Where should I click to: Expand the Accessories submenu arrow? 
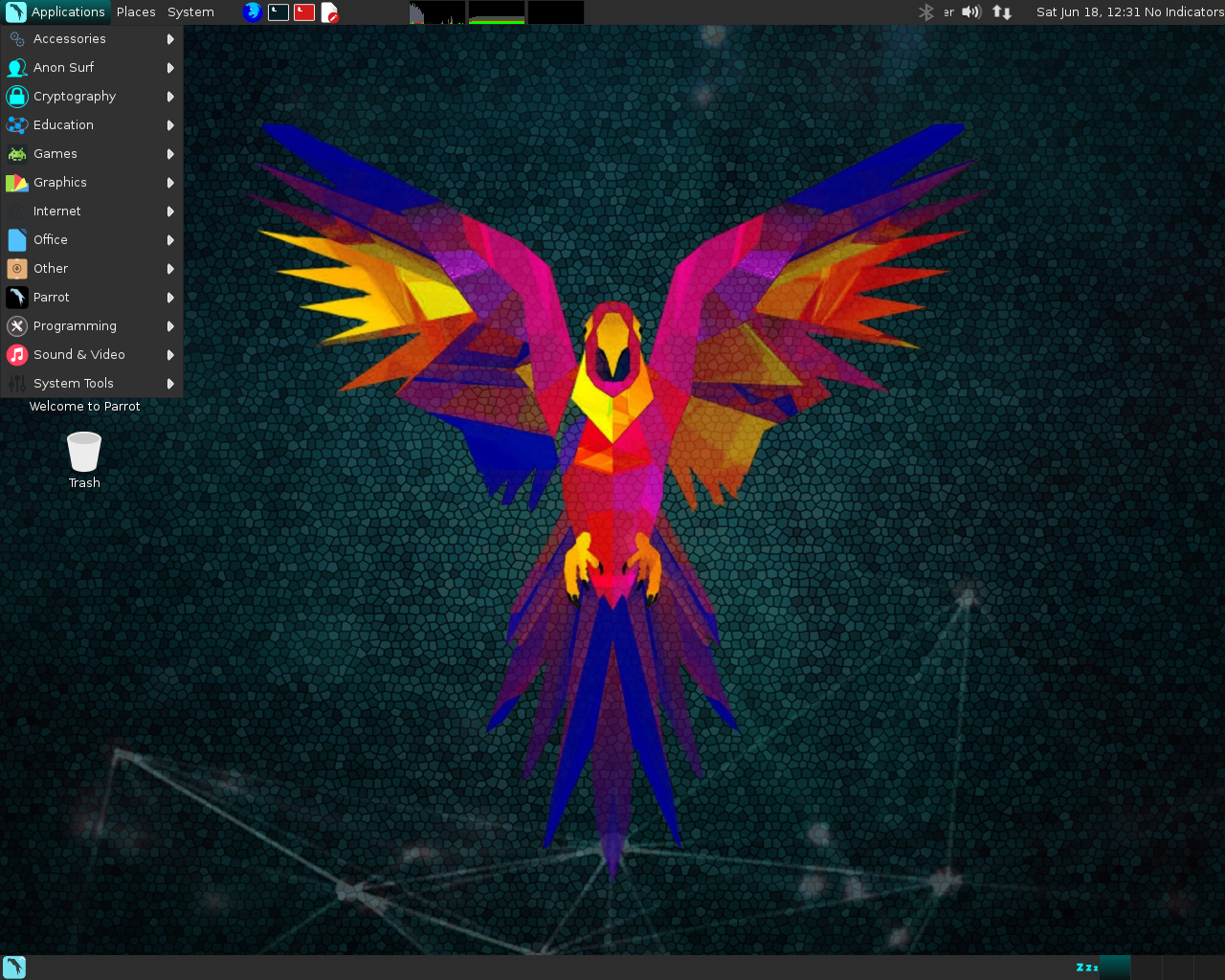click(170, 39)
